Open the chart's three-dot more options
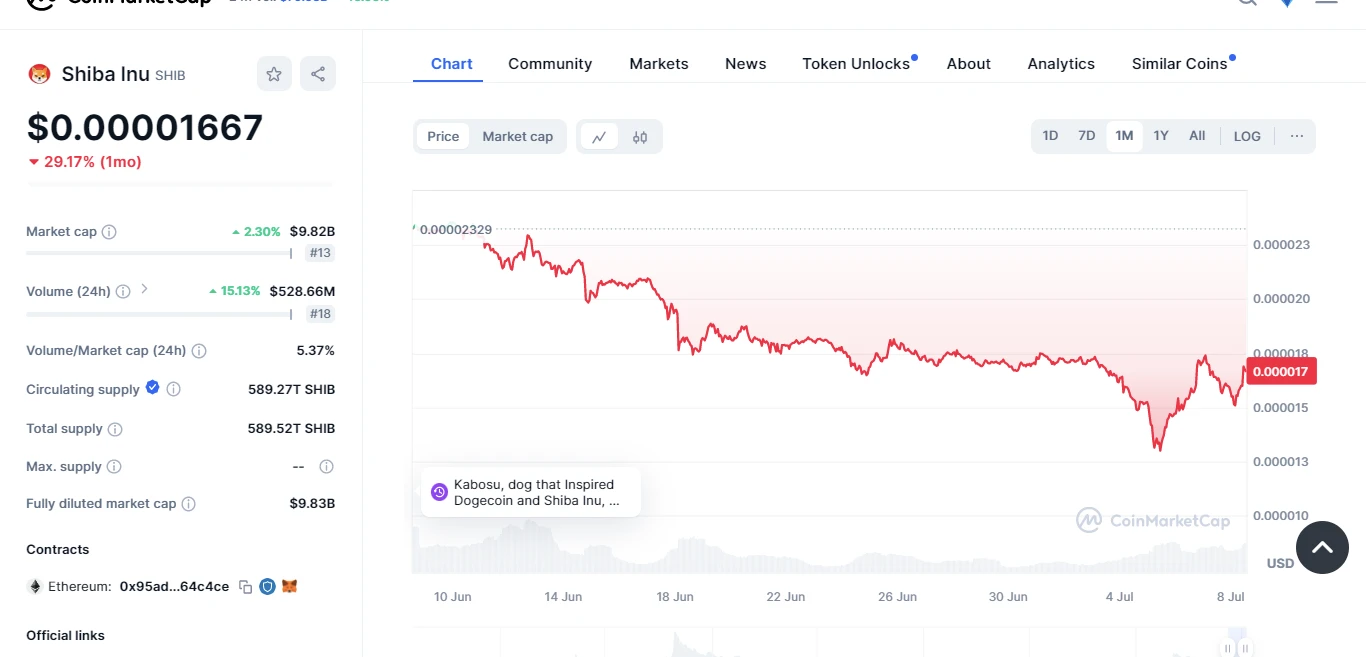Screen dimensions: 1366x657 tap(1297, 136)
